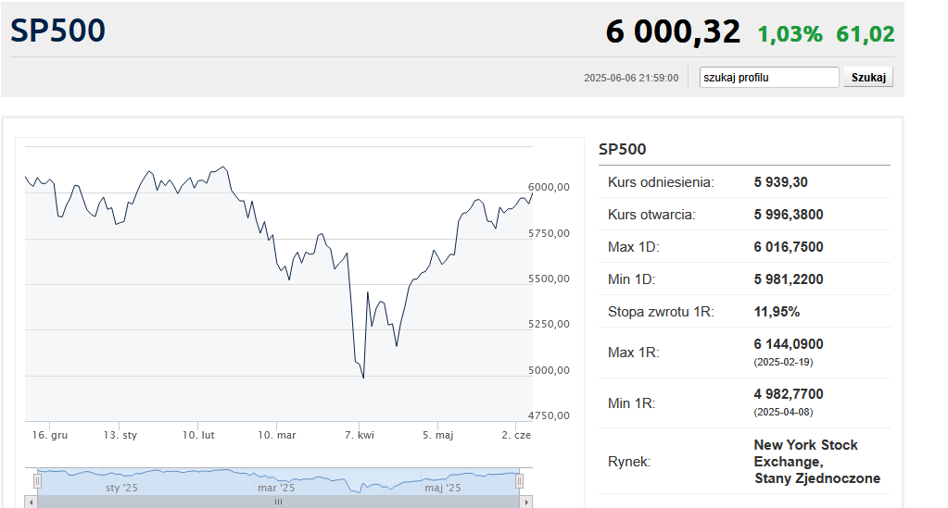Image resolution: width=948 pixels, height=508 pixels.
Task: Click the '2. cze' x-axis label
Action: [x=516, y=435]
